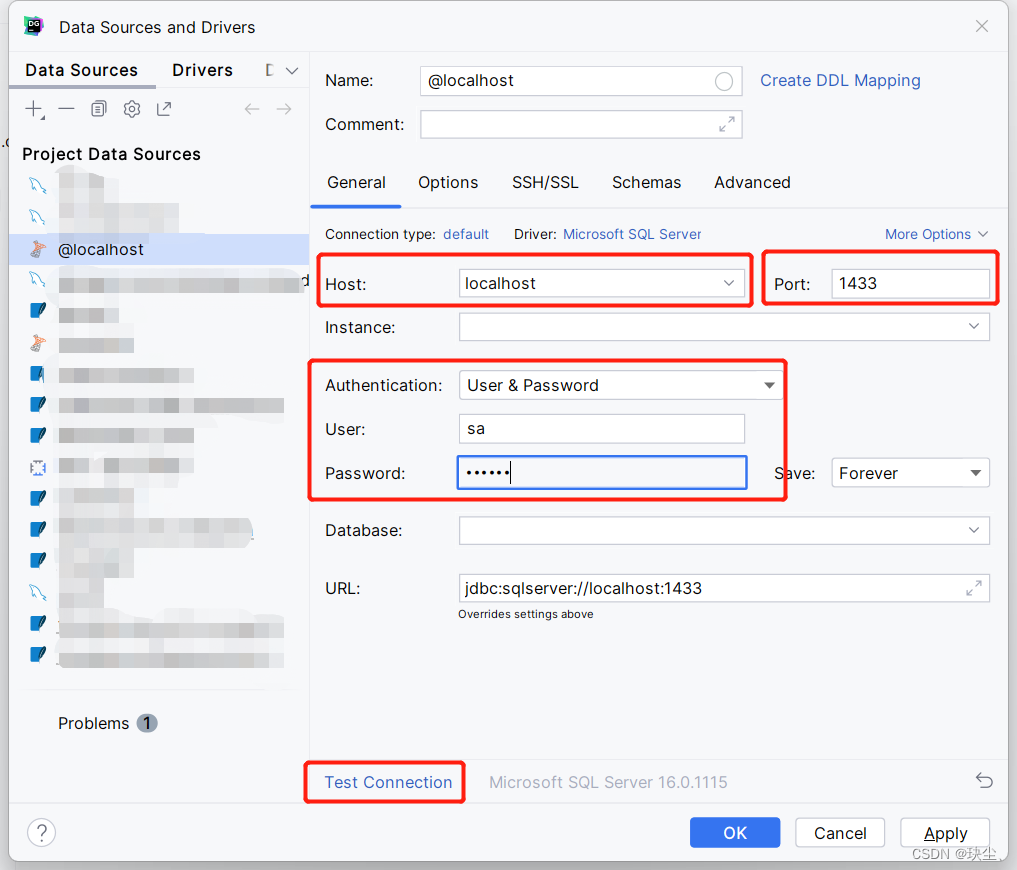Click inside the Password input field
Image resolution: width=1017 pixels, height=870 pixels.
click(x=601, y=472)
